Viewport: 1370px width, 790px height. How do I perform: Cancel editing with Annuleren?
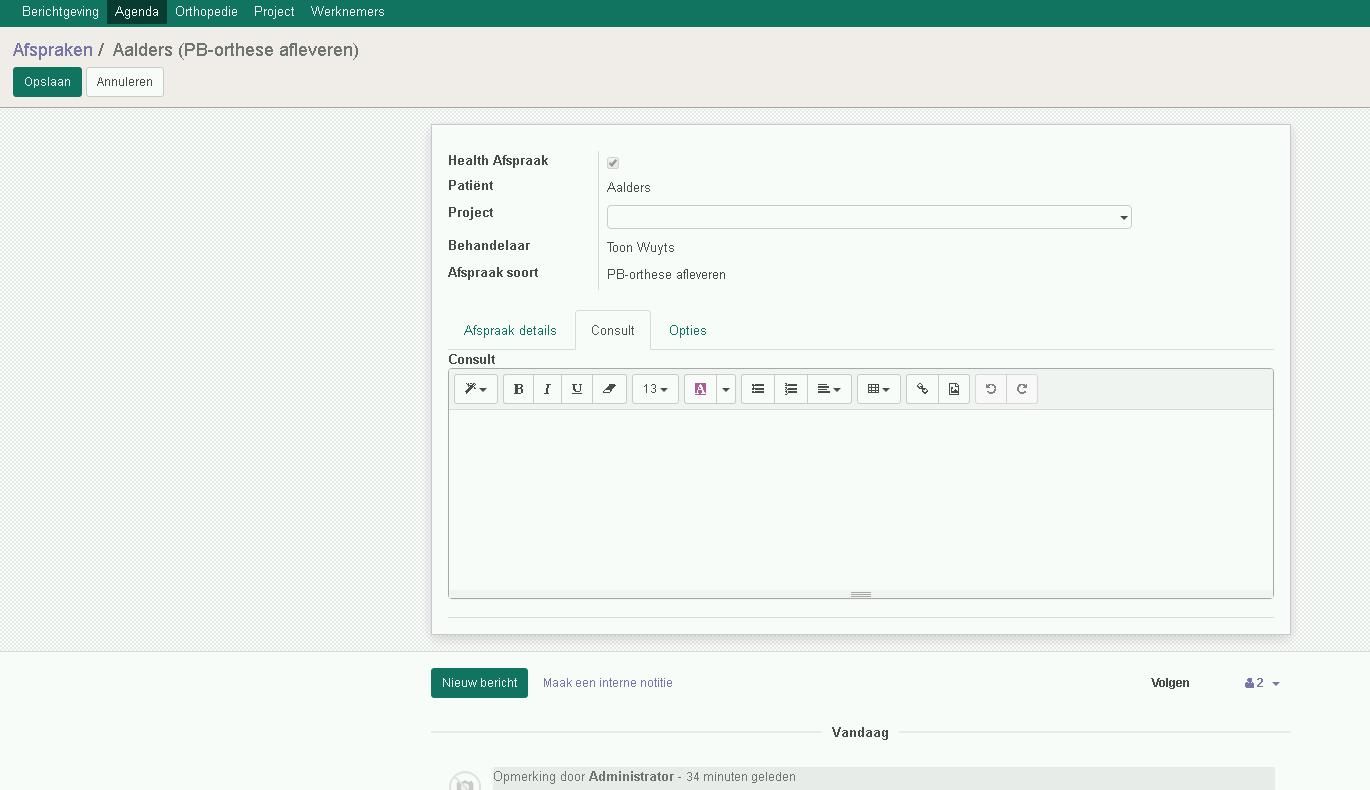tap(125, 82)
